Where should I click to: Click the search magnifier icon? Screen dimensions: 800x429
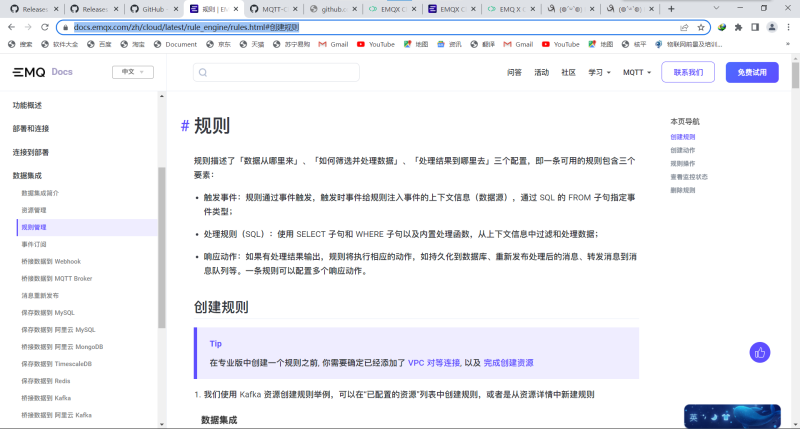[x=203, y=73]
